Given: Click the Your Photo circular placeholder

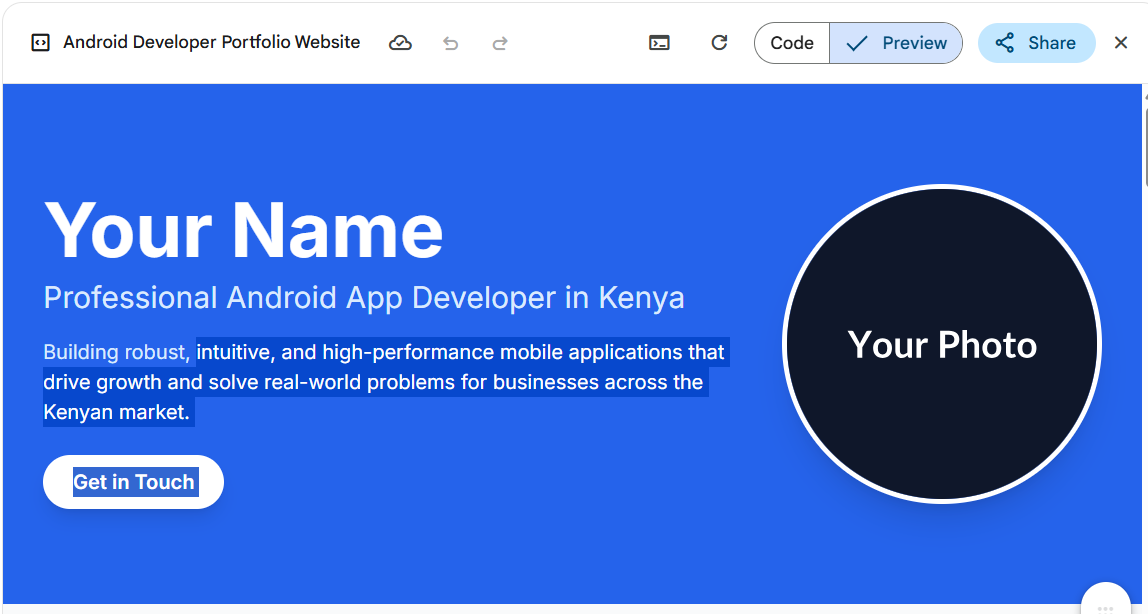Looking at the screenshot, I should [942, 344].
